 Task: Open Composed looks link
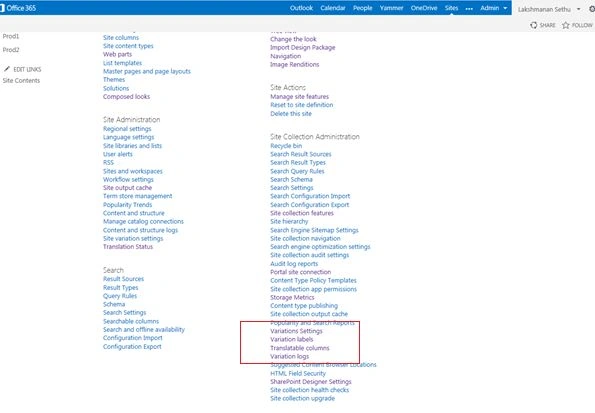[126, 97]
